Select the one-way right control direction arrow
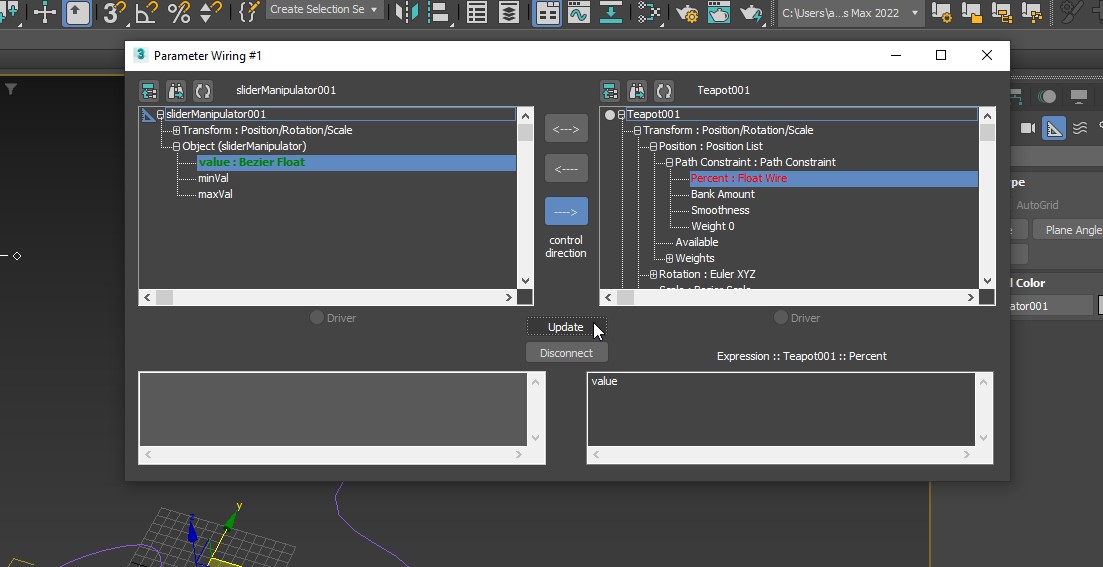The image size is (1103, 567). (566, 211)
